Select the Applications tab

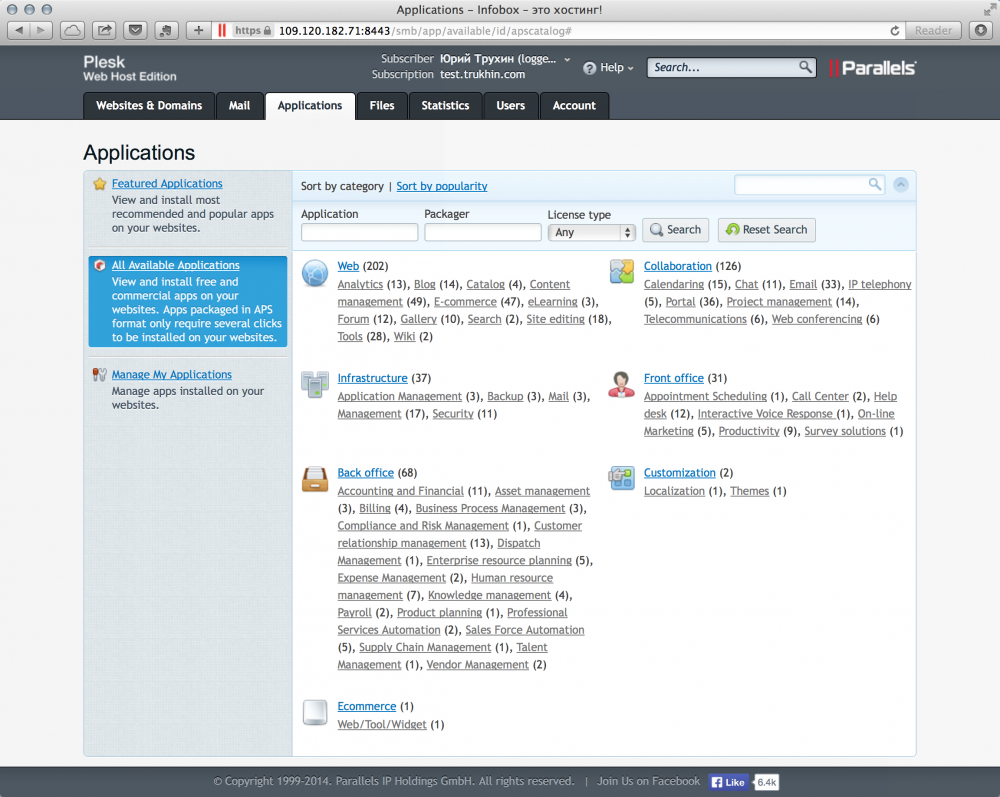(x=309, y=106)
